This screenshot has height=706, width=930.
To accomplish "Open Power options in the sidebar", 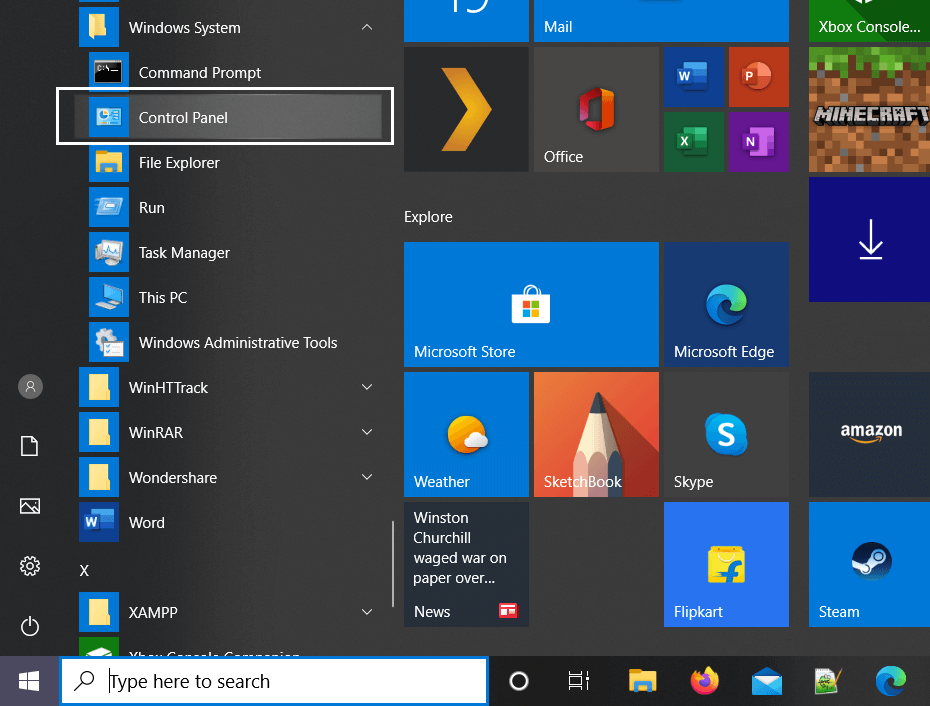I will pos(30,626).
